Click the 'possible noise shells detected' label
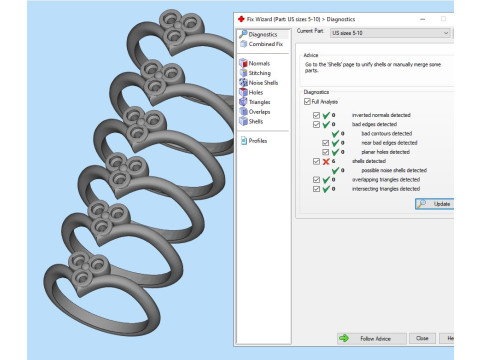Viewport: 480px width, 360px height. (x=394, y=170)
